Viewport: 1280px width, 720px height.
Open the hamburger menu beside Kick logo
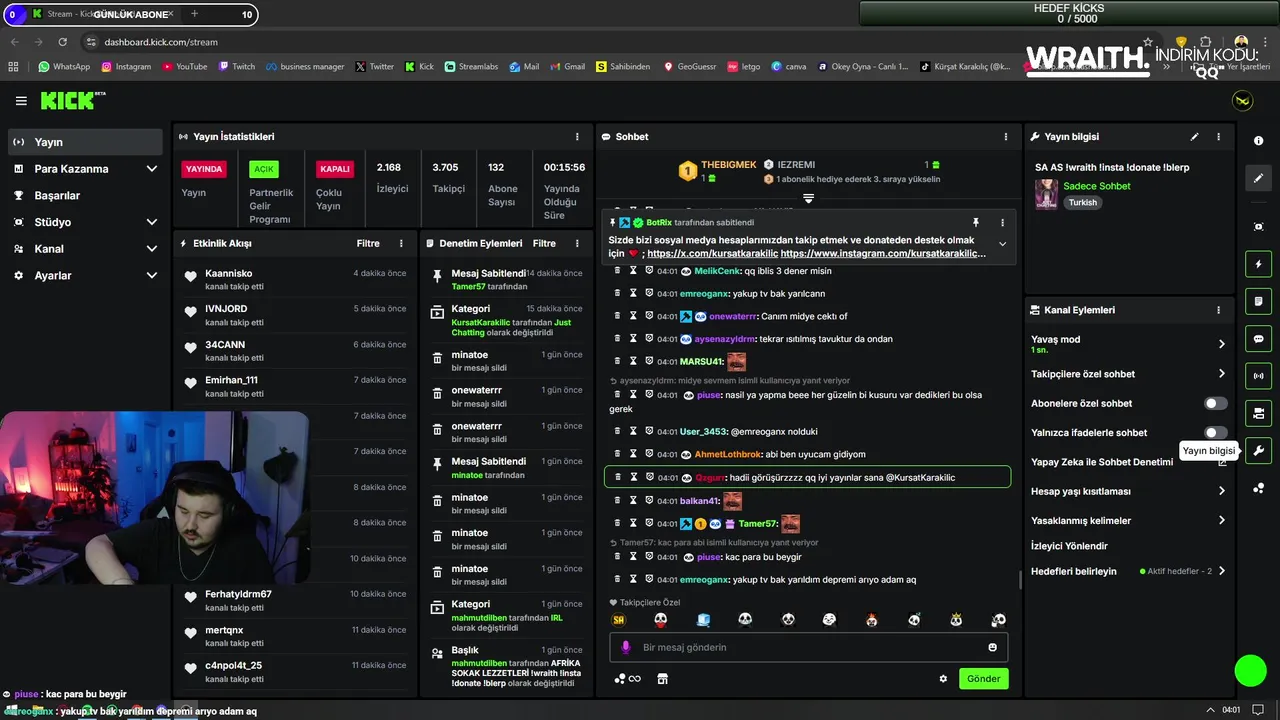point(21,101)
